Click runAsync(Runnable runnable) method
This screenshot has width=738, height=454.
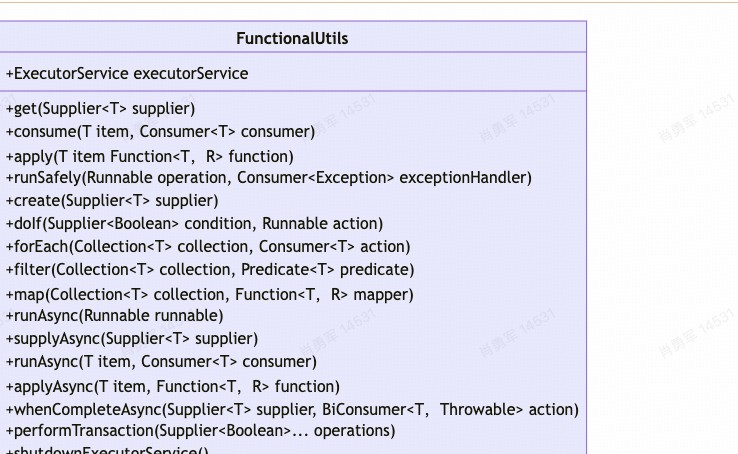(114, 316)
